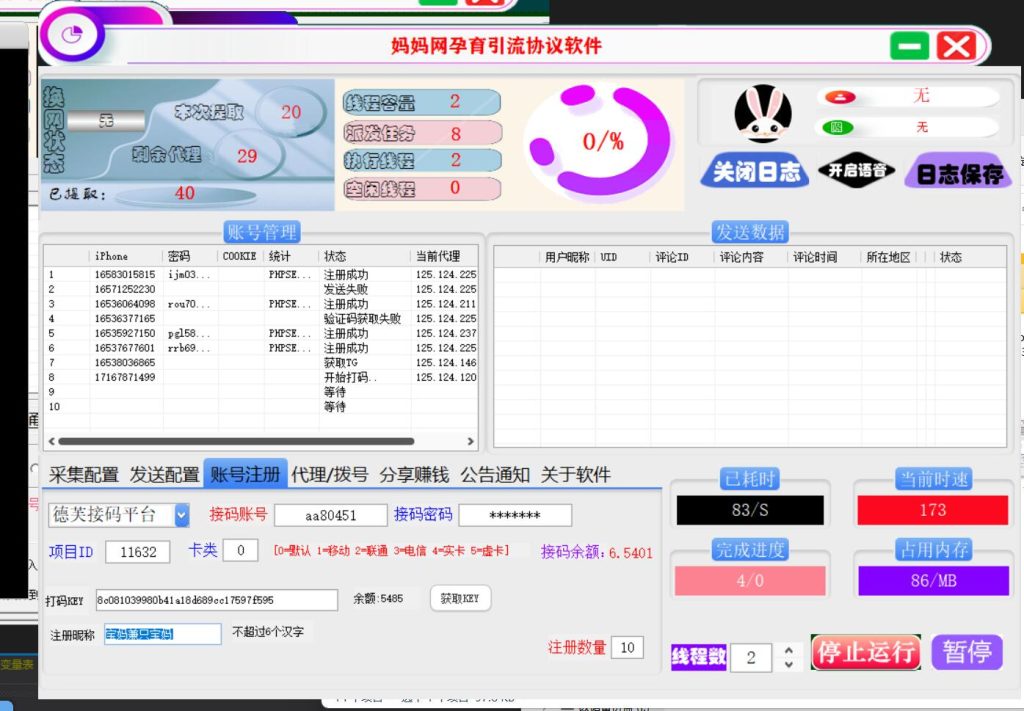Click the 完成进度 progress bar
The height and width of the screenshot is (711, 1024).
pos(751,580)
